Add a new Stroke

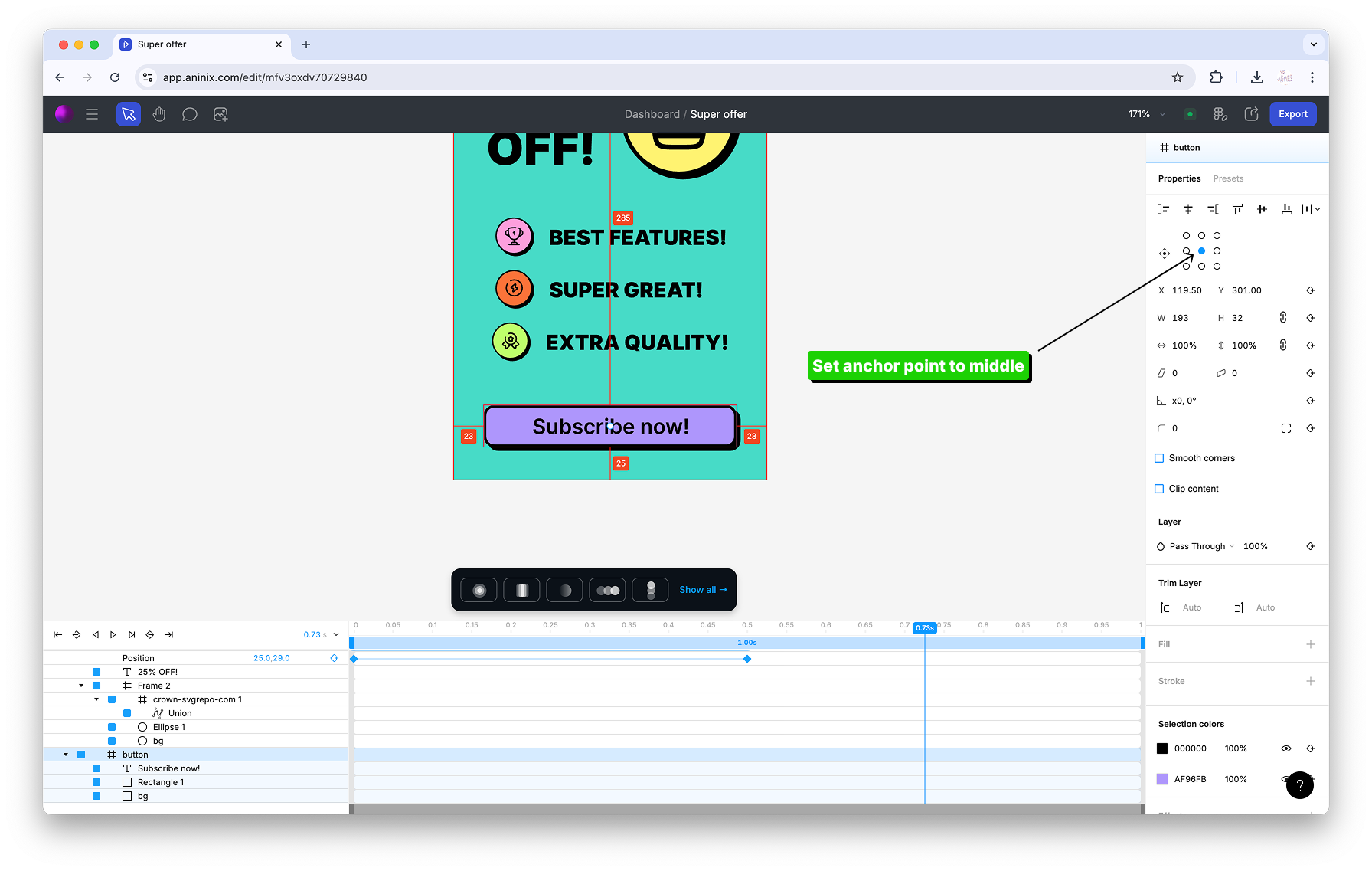[x=1311, y=681]
